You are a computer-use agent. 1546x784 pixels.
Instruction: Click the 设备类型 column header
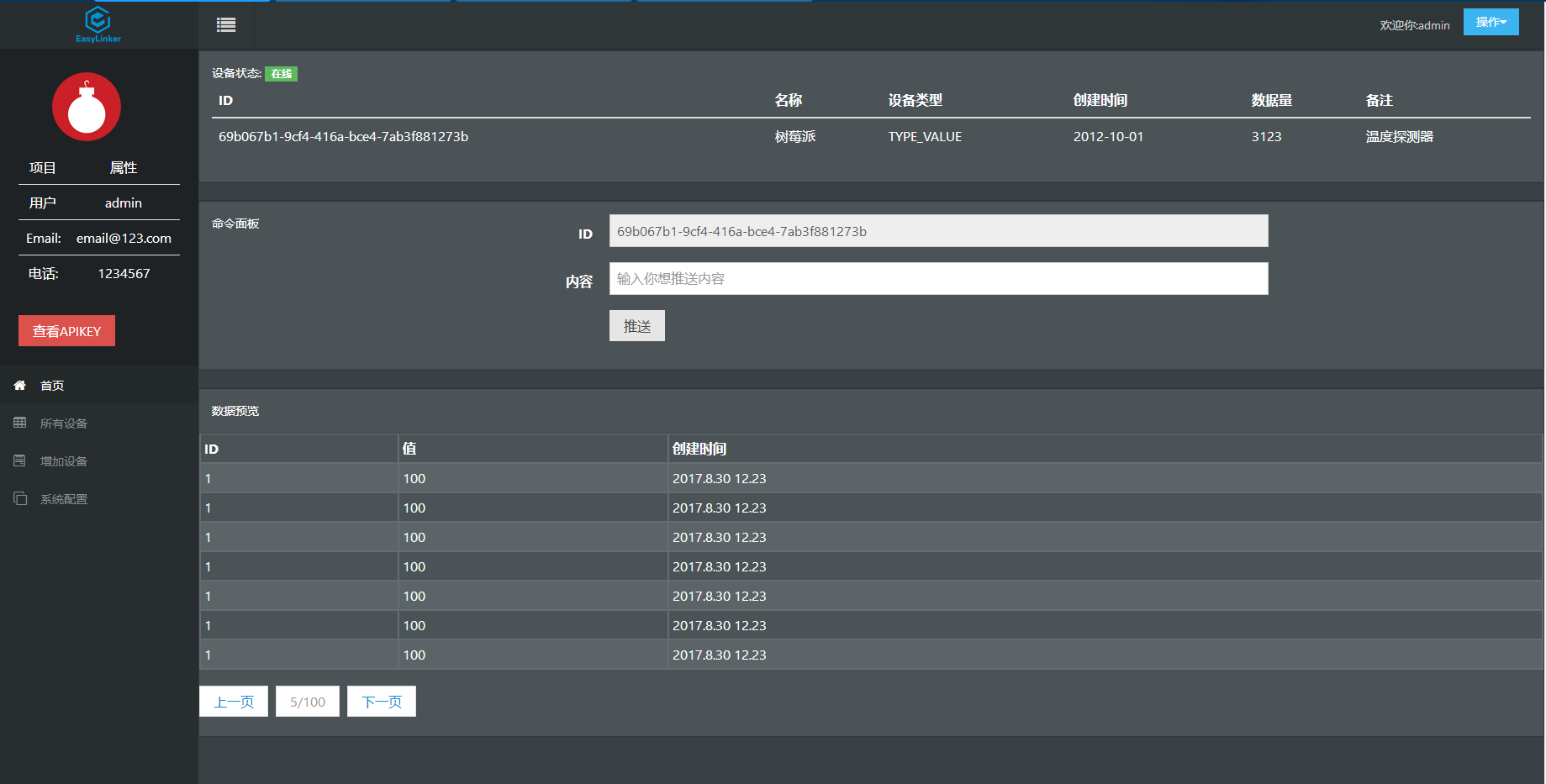coord(915,100)
